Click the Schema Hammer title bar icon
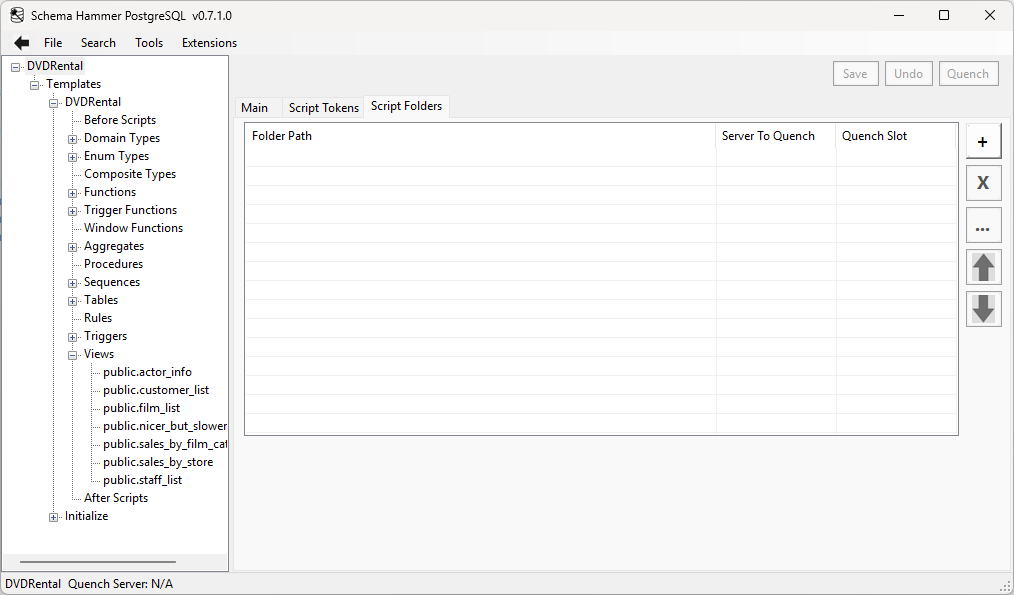This screenshot has height=595, width=1014. [15, 15]
